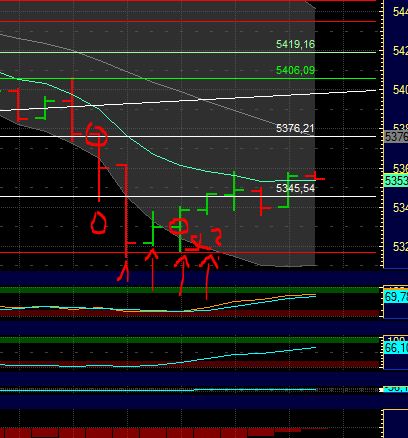Select the grey 5376 tag on price axis
Image resolution: width=408 pixels, height=438 pixels.
point(396,137)
